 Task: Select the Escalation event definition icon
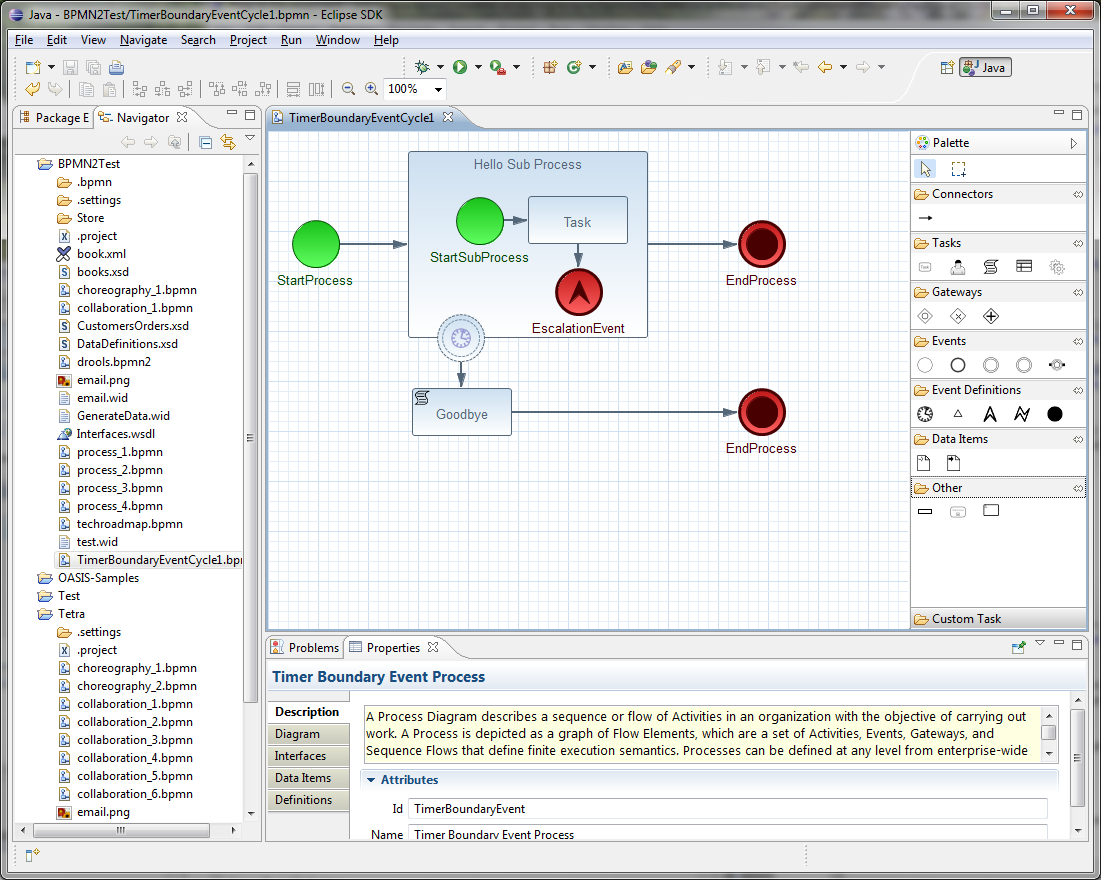(990, 414)
